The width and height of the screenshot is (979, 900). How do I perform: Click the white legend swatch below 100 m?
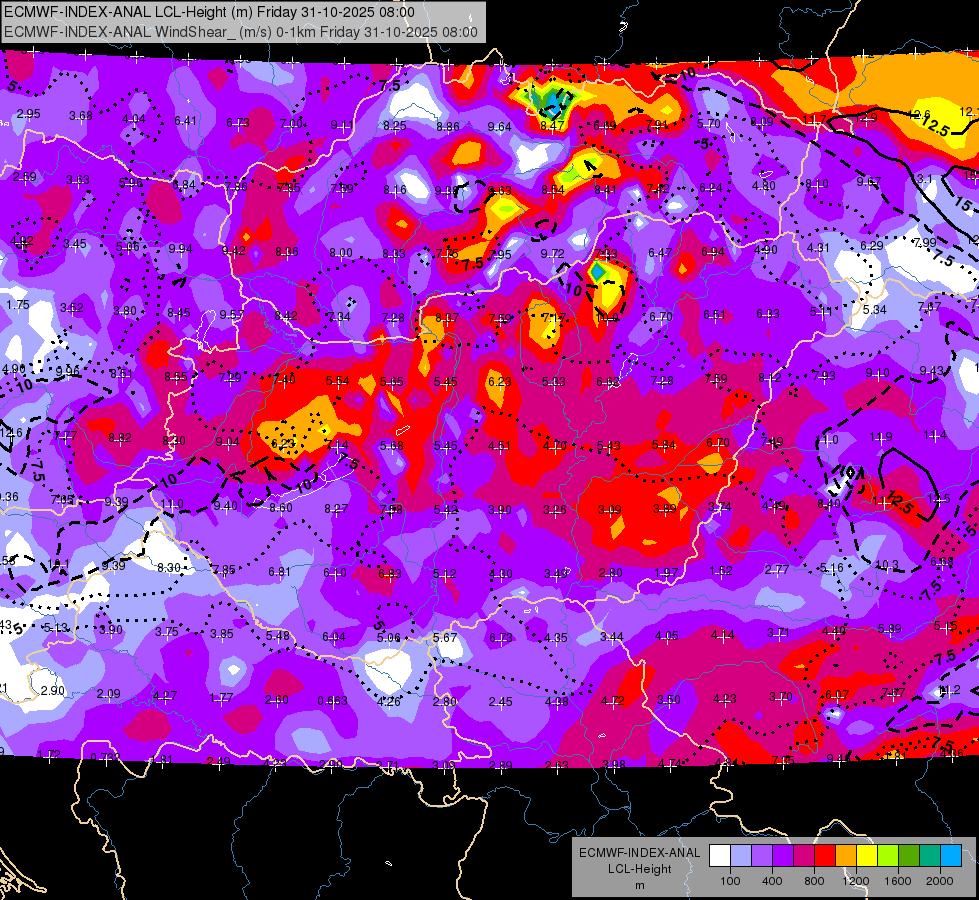(720, 855)
